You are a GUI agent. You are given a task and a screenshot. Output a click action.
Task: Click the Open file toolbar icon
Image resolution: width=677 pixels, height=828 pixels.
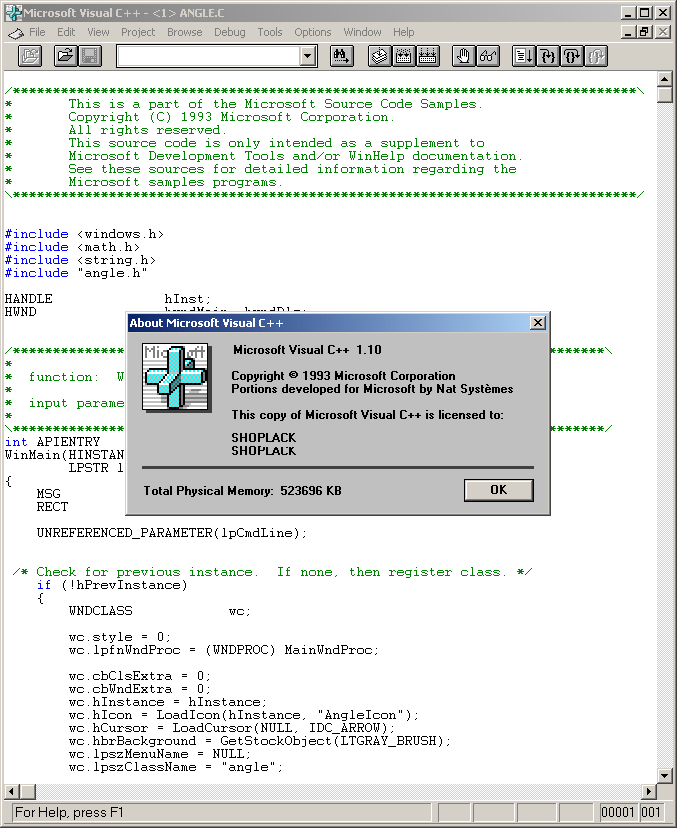pos(65,56)
